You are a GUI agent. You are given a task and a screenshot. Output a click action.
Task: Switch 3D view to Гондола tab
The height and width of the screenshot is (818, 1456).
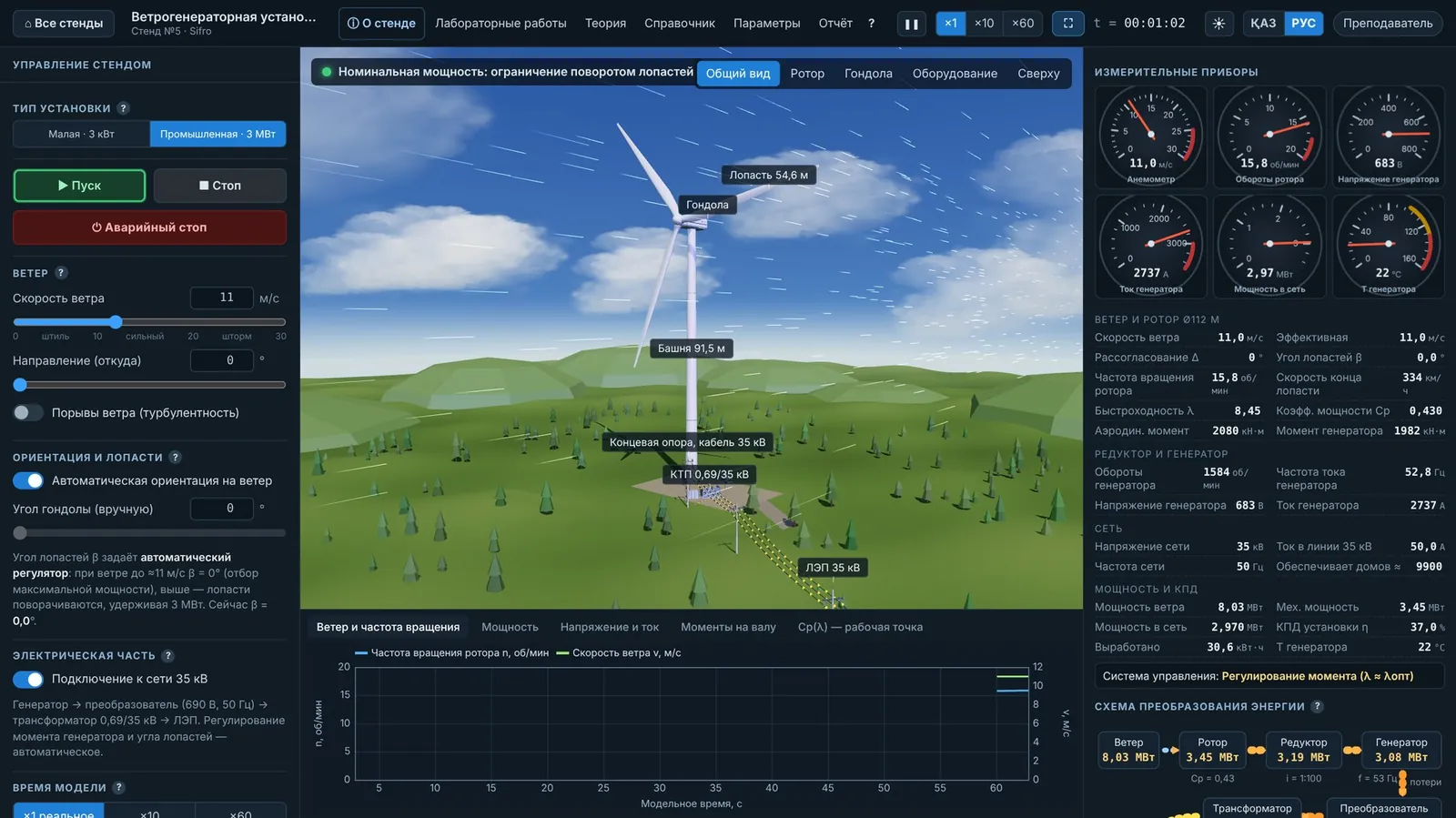[x=868, y=74]
